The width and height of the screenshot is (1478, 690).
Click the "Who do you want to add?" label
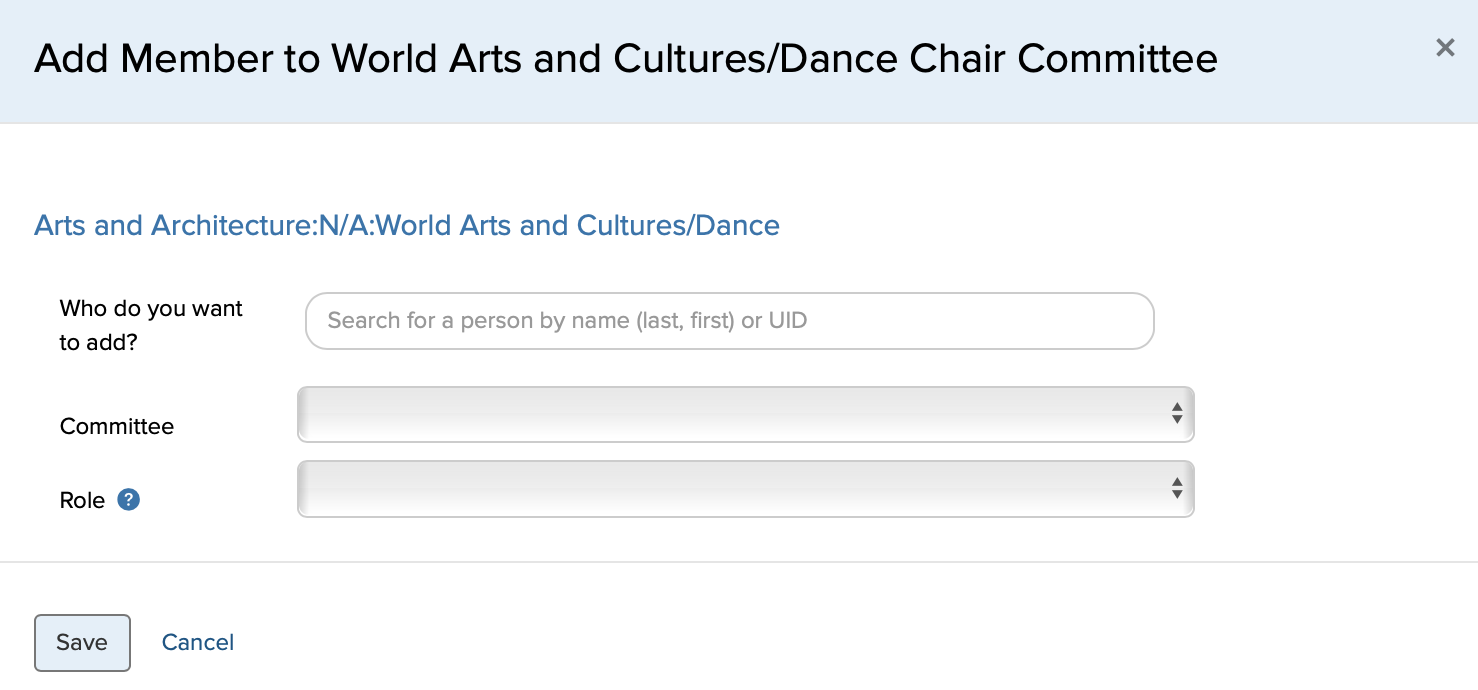tap(151, 325)
